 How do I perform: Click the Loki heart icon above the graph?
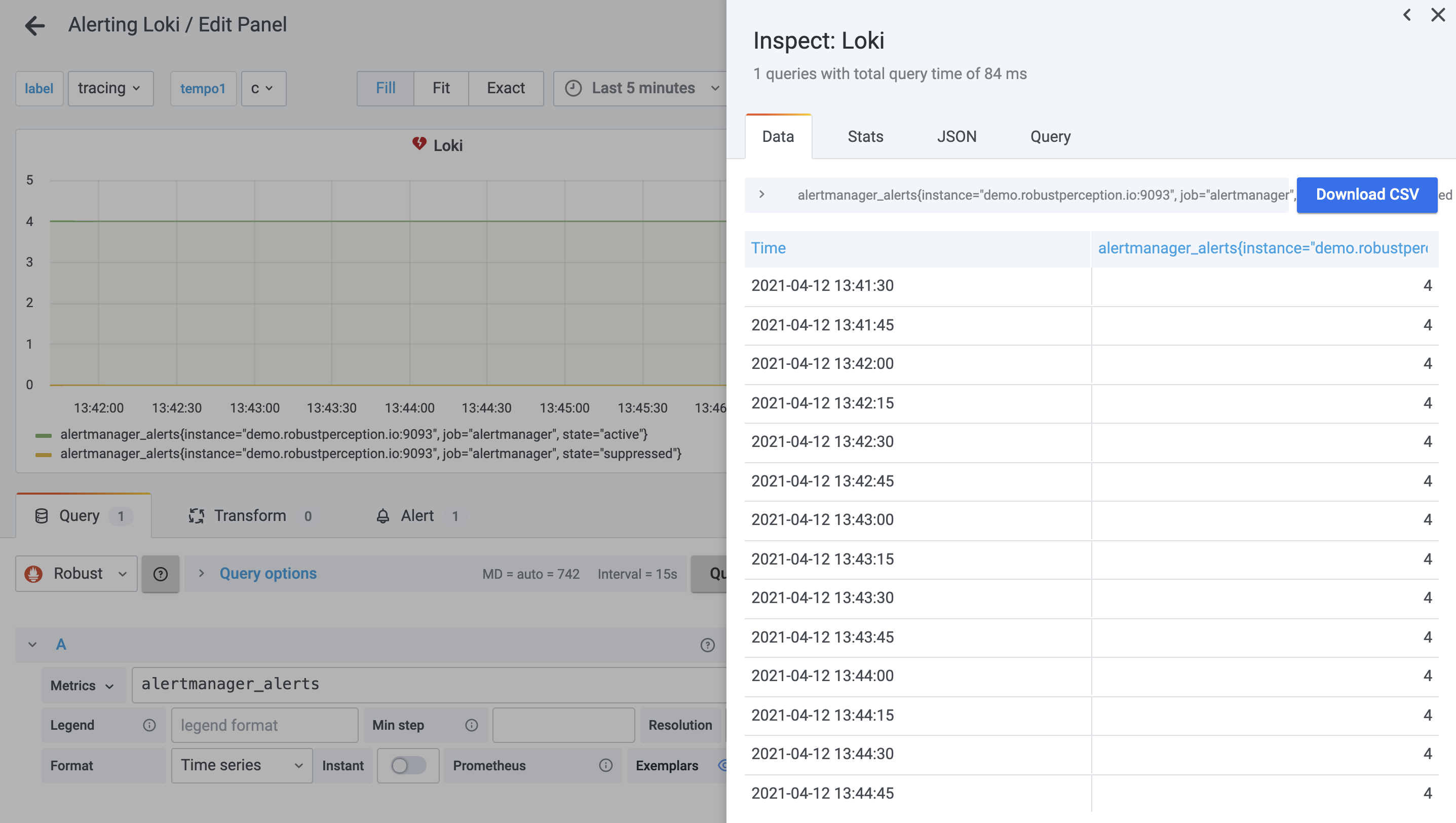[x=419, y=144]
